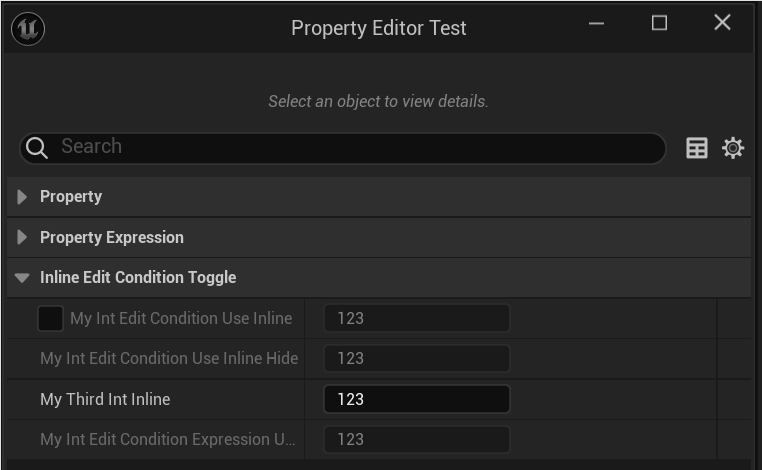Screen dimensions: 762x470
Task: Click the magnifier icon in search bar
Action: click(37, 148)
